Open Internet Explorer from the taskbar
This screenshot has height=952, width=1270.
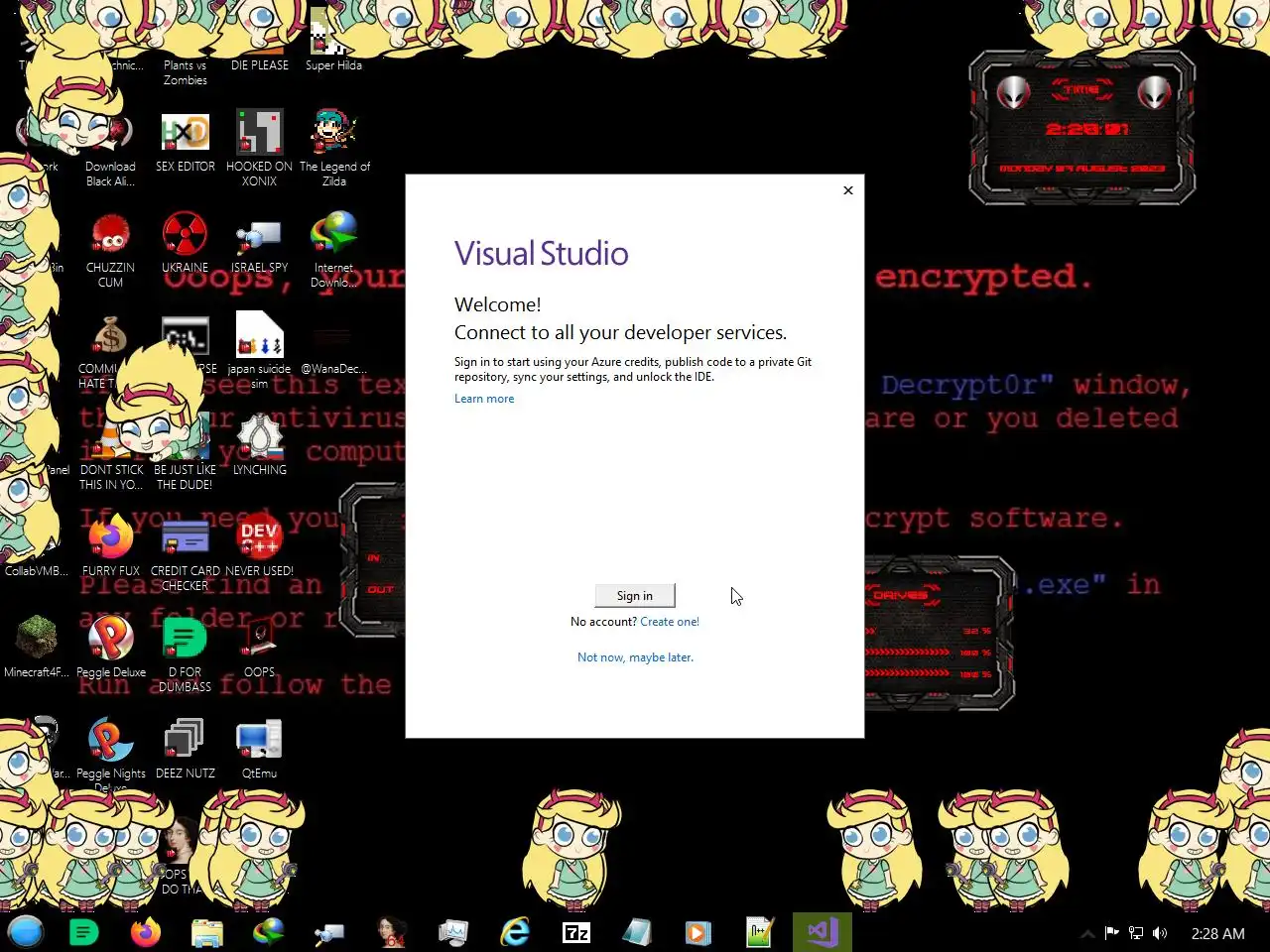pos(515,932)
